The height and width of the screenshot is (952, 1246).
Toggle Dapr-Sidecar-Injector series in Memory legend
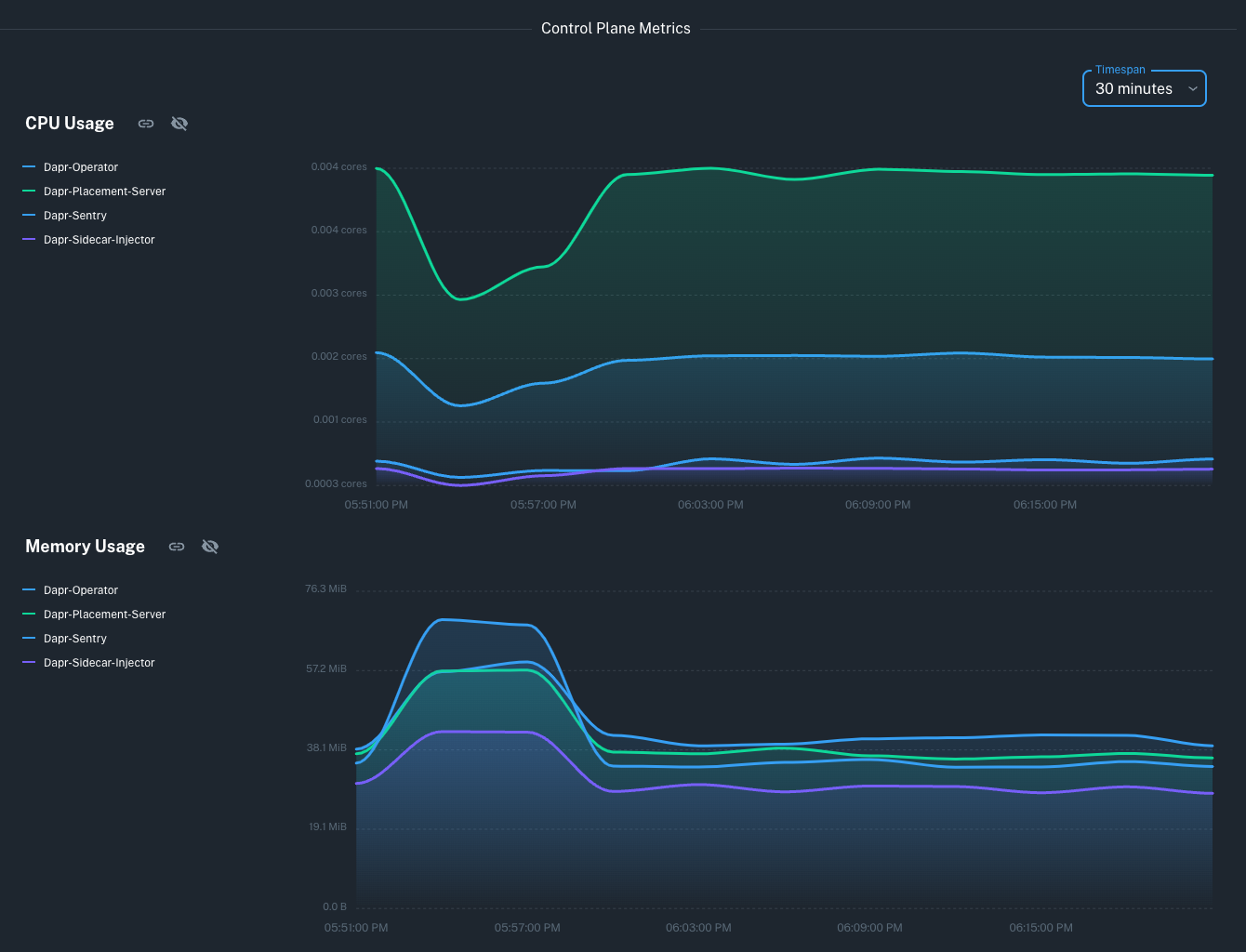pos(88,663)
